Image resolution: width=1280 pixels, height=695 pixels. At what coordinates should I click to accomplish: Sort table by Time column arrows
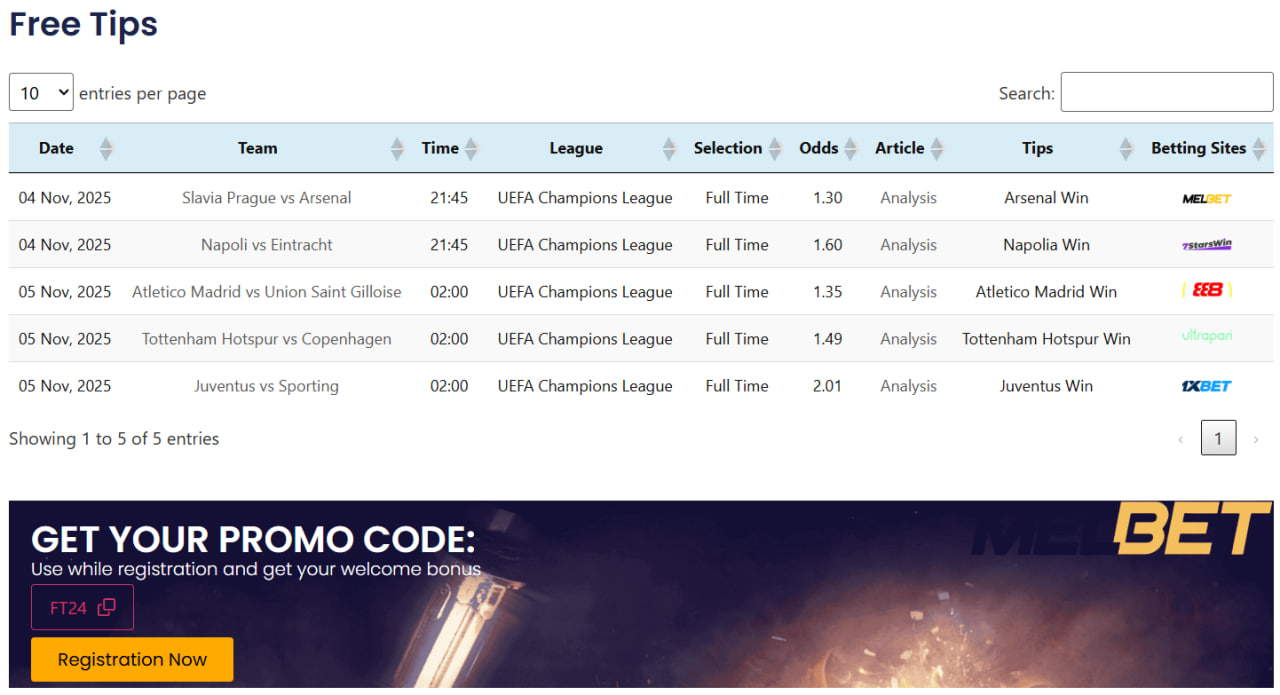(x=471, y=149)
